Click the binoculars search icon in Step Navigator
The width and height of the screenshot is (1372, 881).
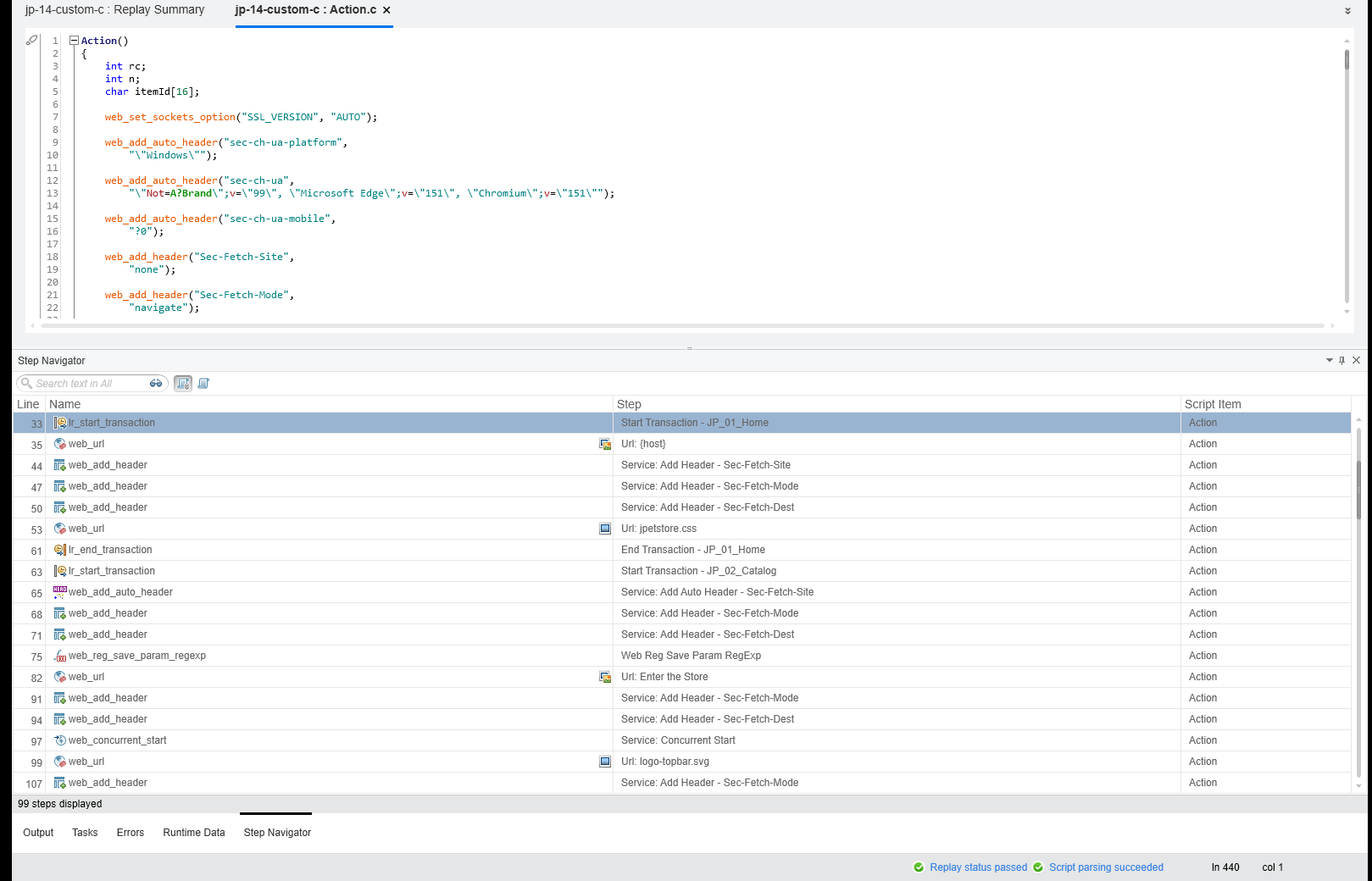pyautogui.click(x=156, y=384)
